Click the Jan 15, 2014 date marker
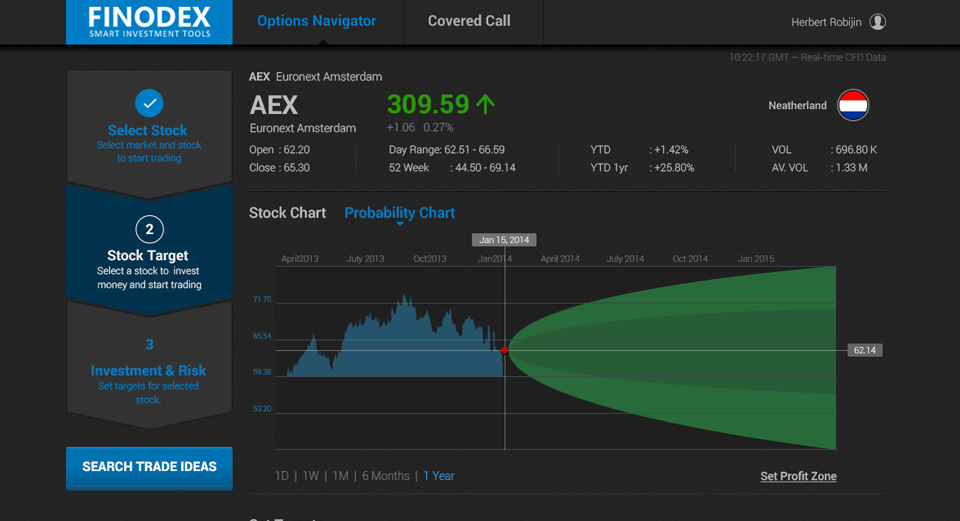 [504, 240]
